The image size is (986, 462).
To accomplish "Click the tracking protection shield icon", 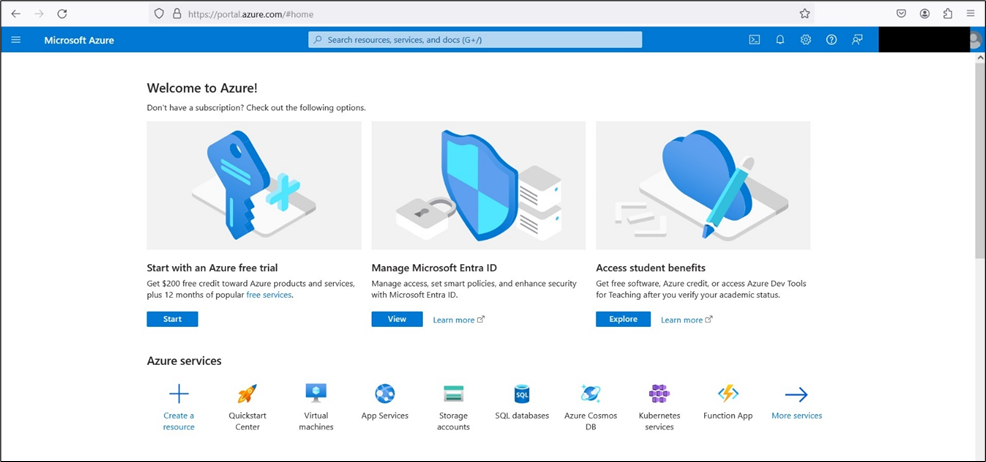I will pyautogui.click(x=159, y=13).
